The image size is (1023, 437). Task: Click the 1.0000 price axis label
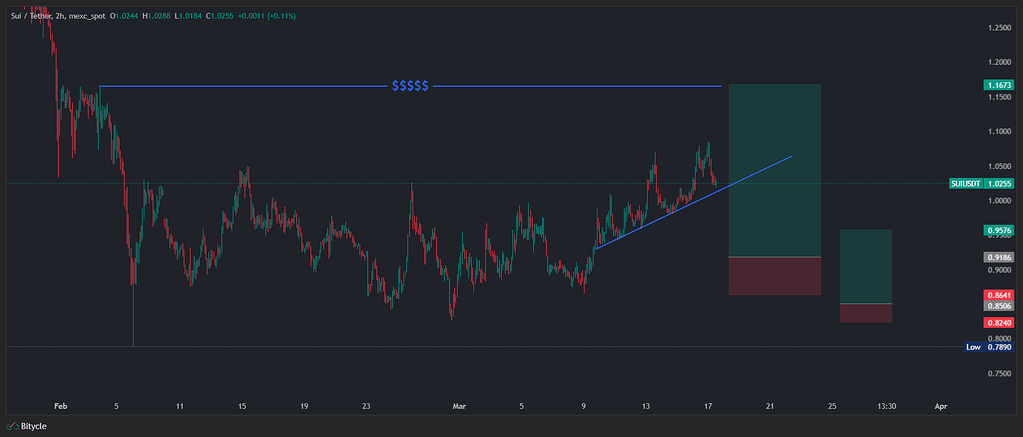999,201
